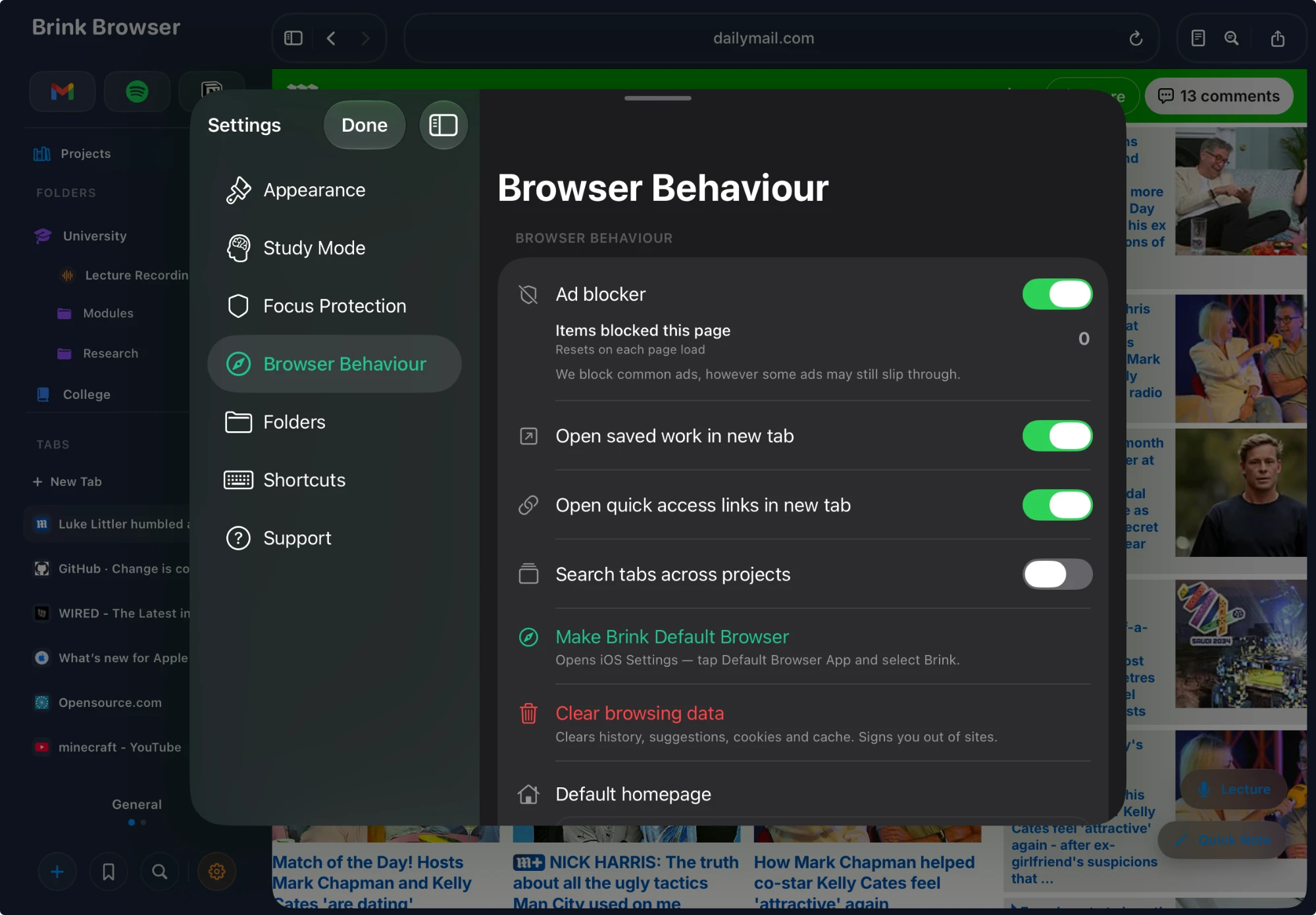Open Focus Protection settings
Screen dimensions: 1316x915
334,306
